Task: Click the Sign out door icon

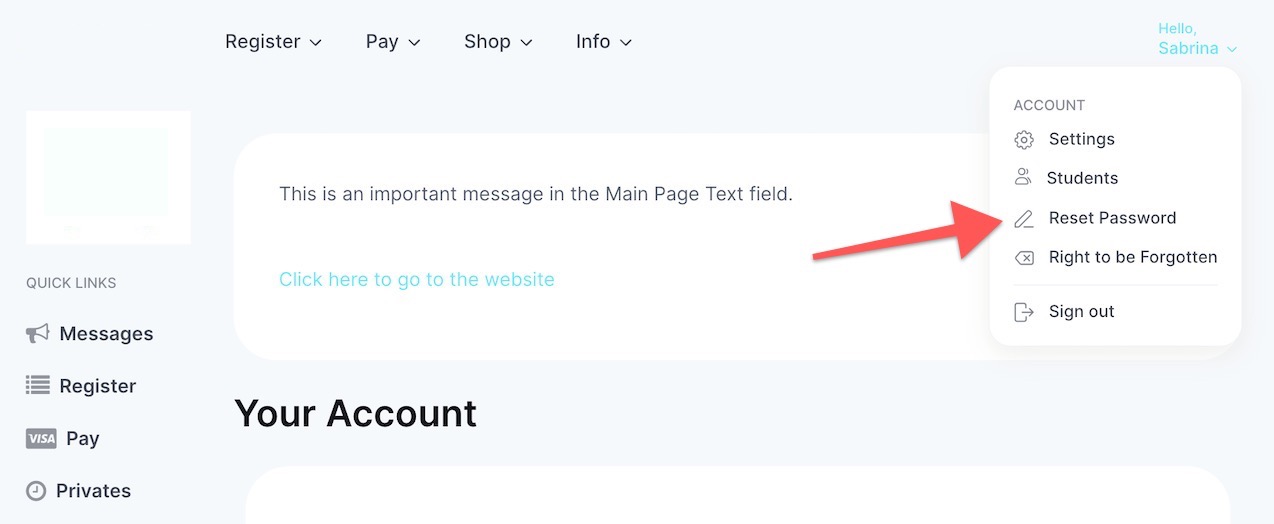Action: pyautogui.click(x=1023, y=312)
